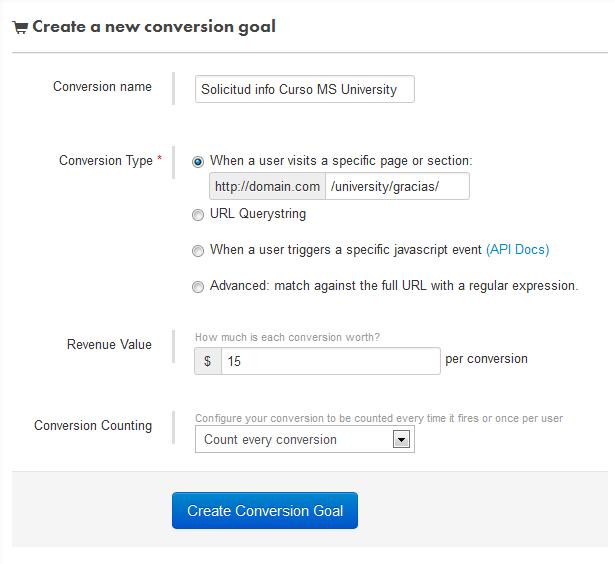615x564 pixels.
Task: Select Advanced regular expression radio option
Action: click(198, 287)
